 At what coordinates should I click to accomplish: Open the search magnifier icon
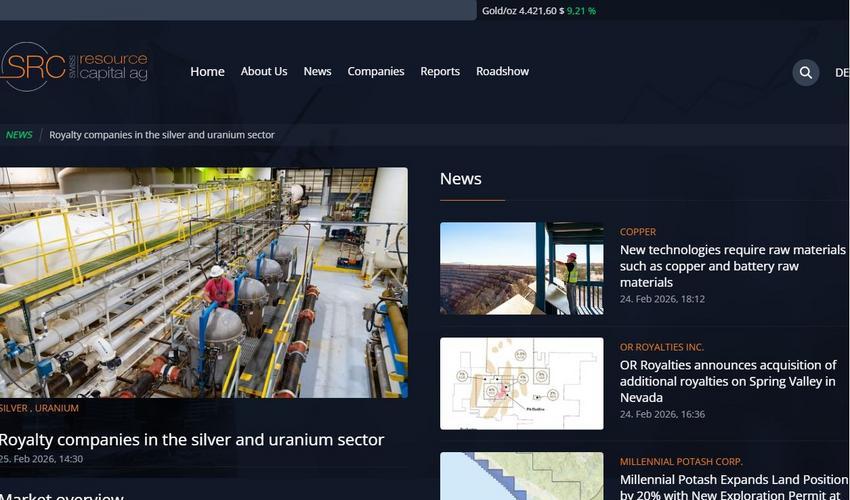pos(806,72)
